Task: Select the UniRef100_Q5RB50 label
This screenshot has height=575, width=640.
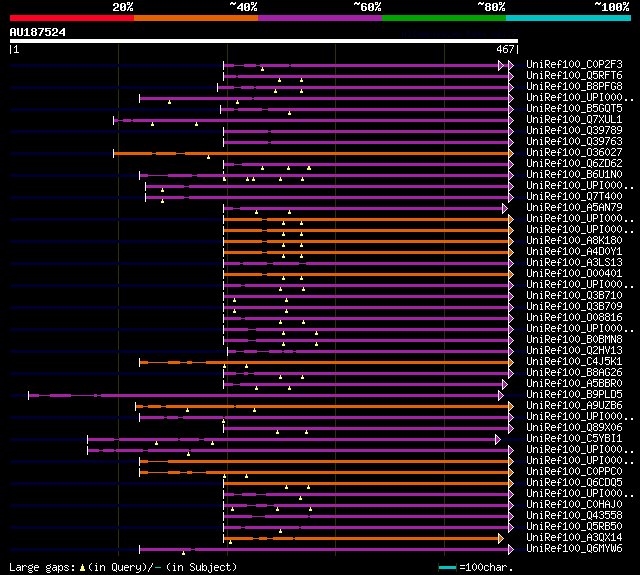Action: tap(574, 527)
